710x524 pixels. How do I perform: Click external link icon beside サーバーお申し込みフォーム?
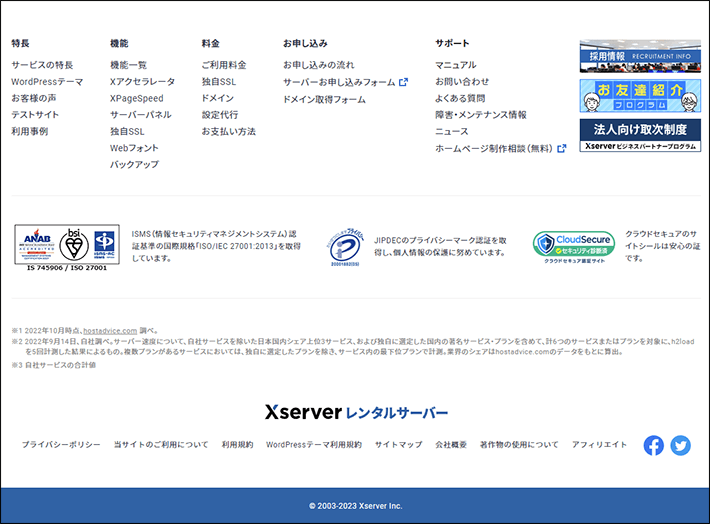pos(403,82)
